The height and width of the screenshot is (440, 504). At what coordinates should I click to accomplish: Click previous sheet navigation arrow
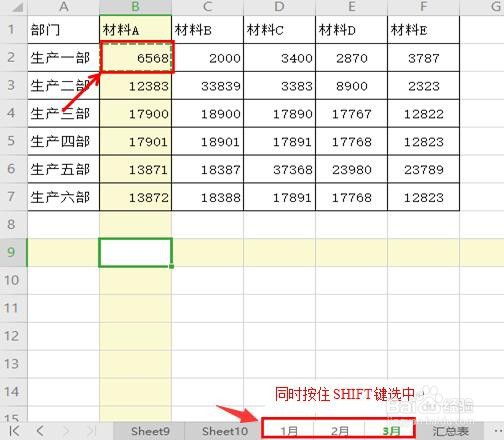(x=40, y=431)
